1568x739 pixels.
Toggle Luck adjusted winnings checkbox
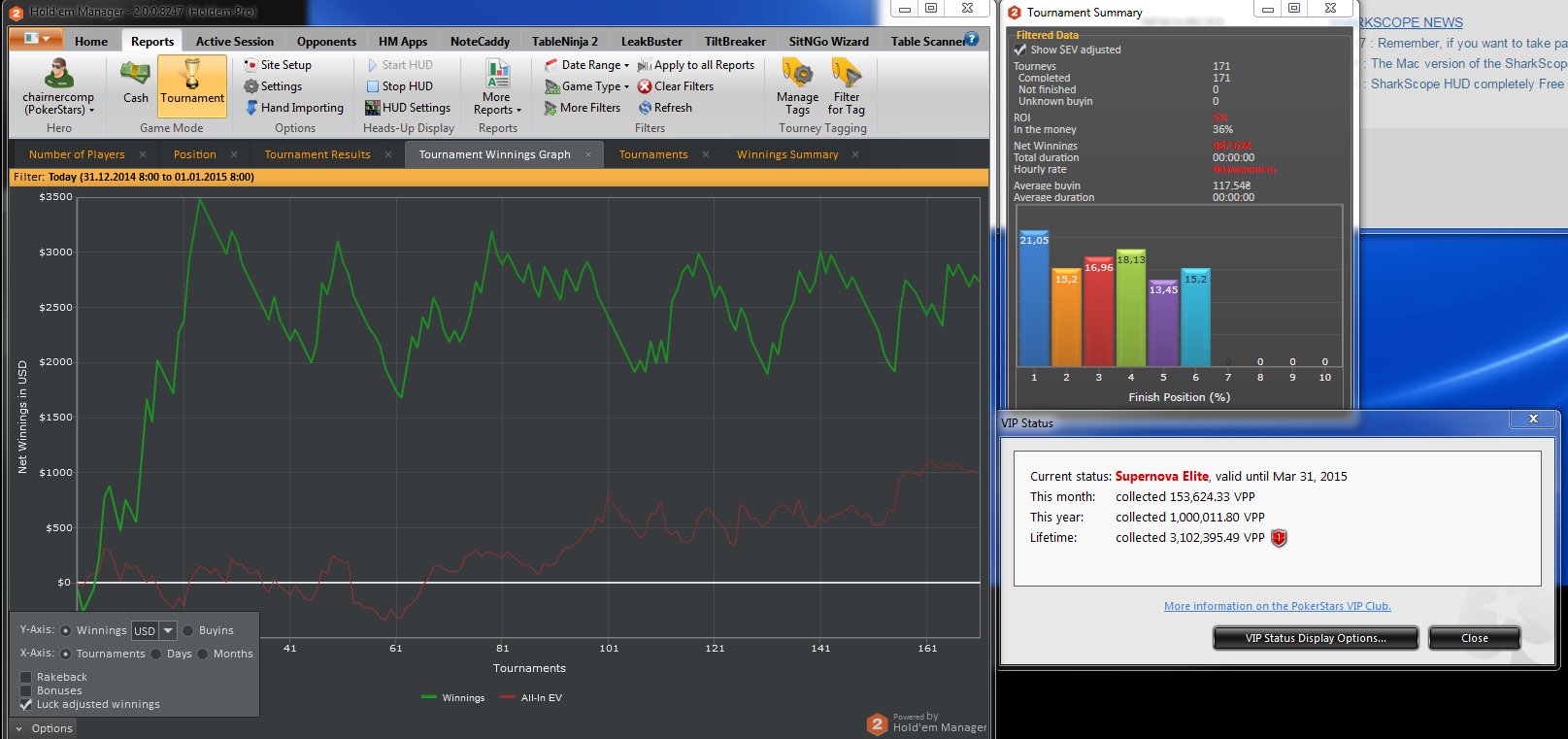coord(26,704)
